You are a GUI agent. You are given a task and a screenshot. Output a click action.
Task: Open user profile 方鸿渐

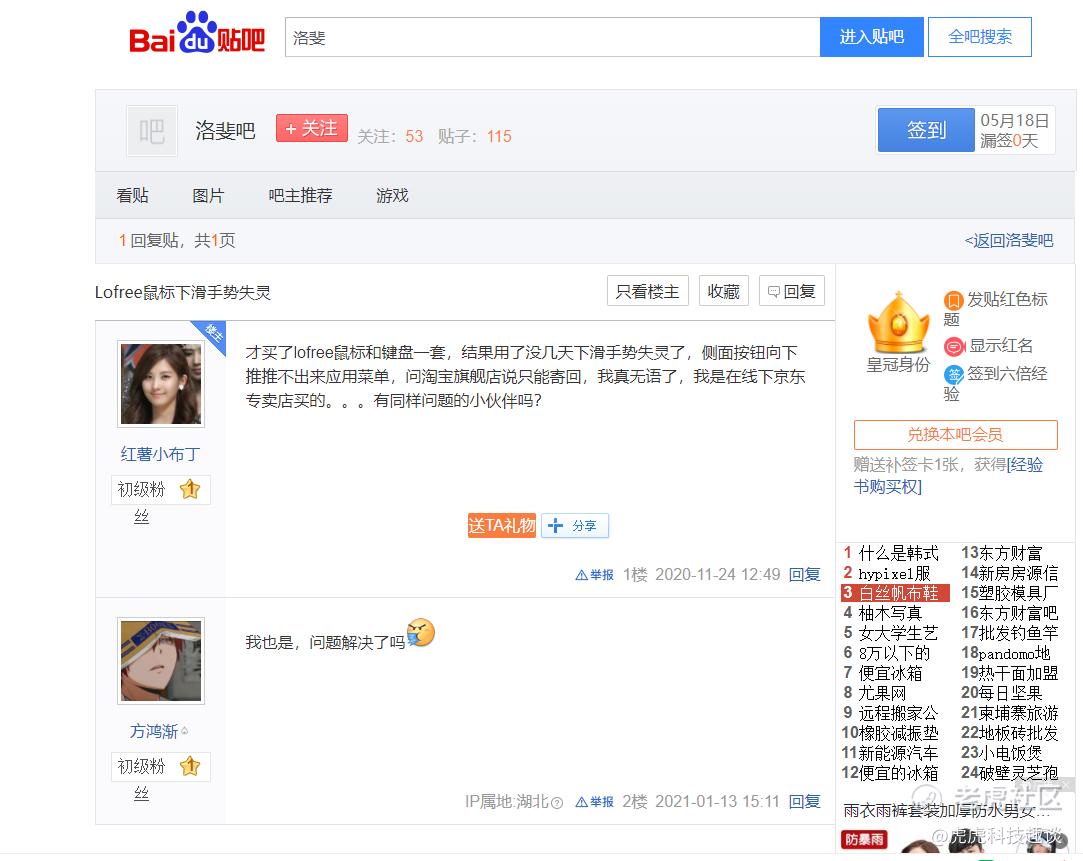coord(154,731)
